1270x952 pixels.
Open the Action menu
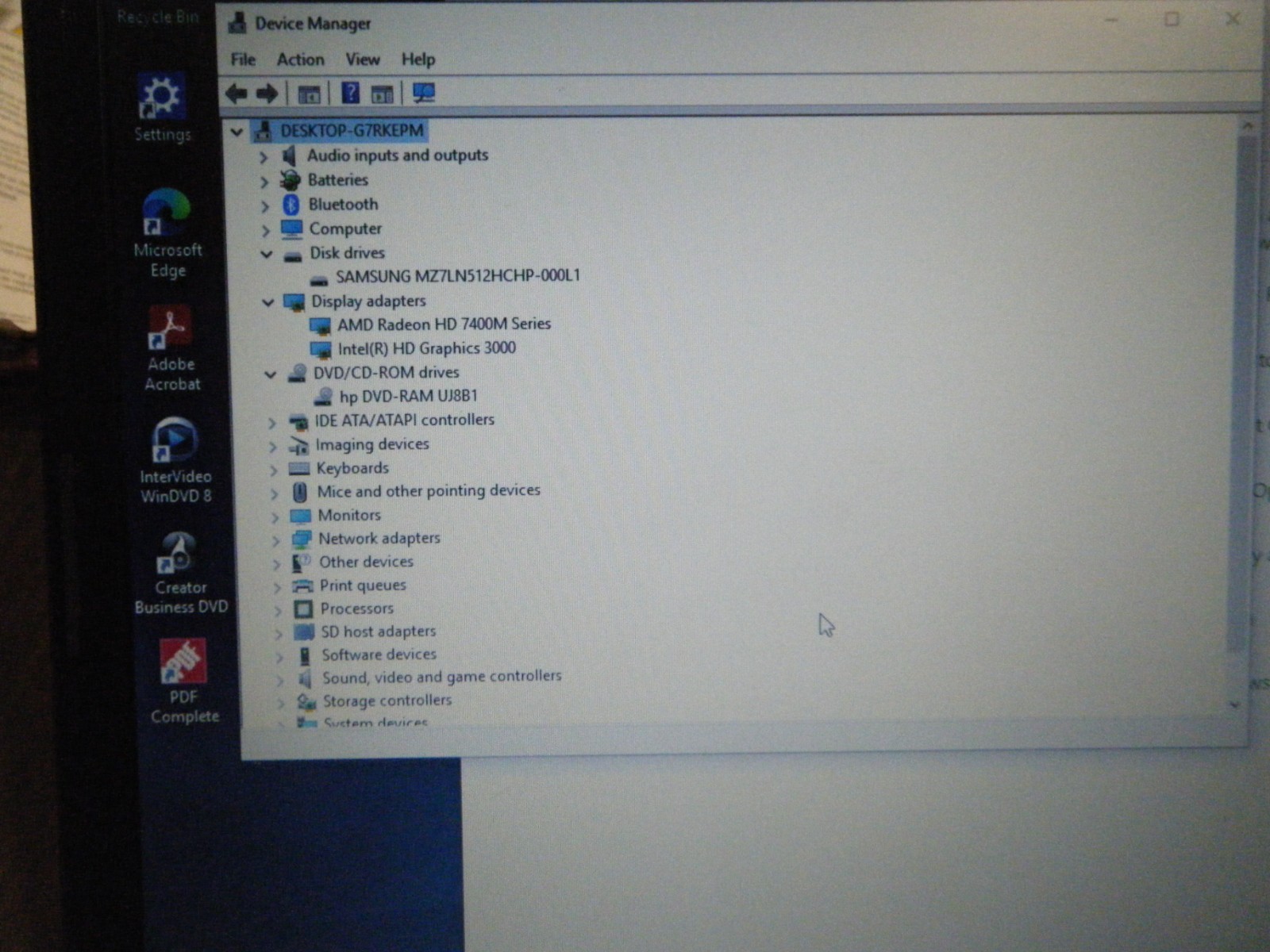pos(300,59)
